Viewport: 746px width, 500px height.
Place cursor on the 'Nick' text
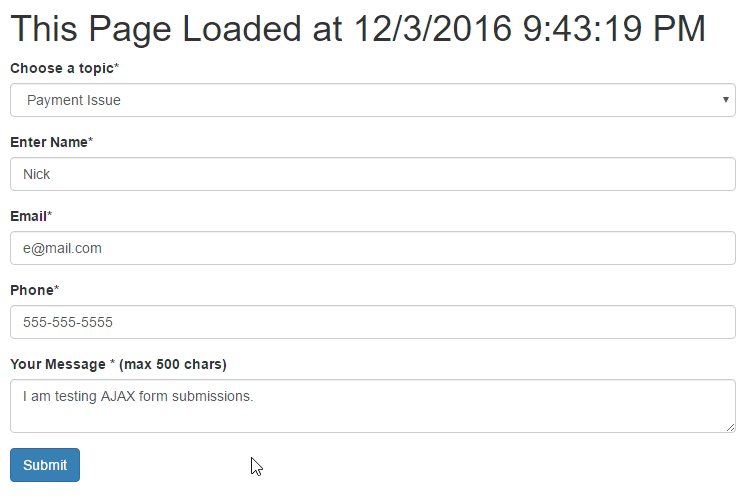[37, 174]
